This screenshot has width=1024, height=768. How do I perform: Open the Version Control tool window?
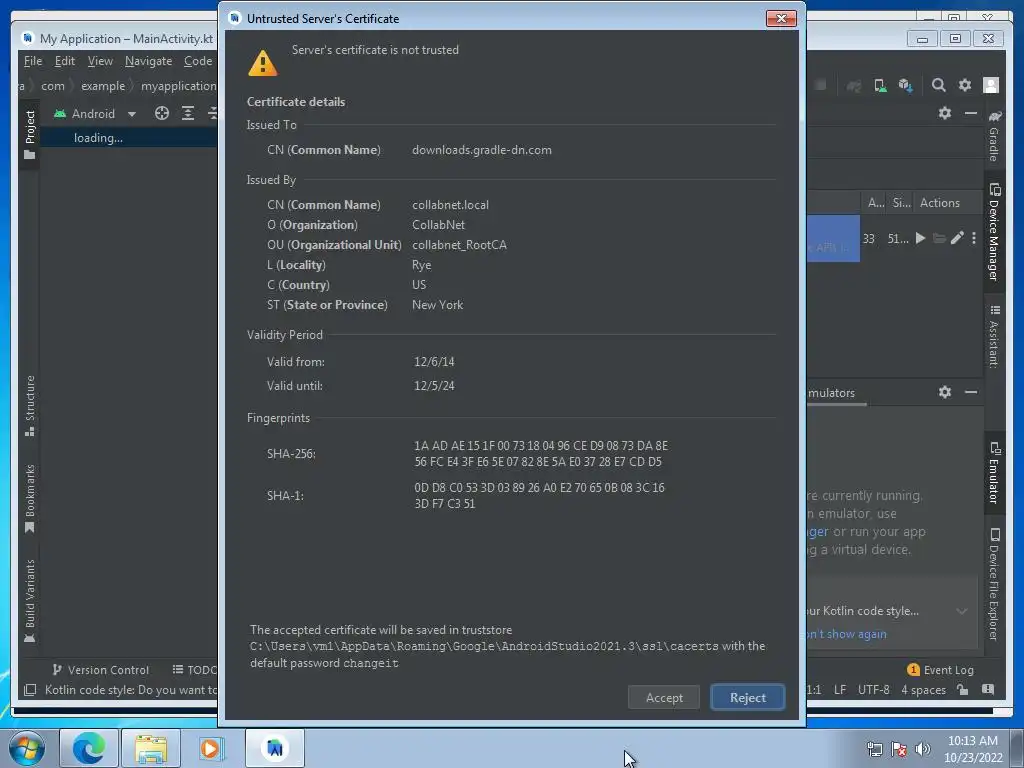pyautogui.click(x=101, y=669)
